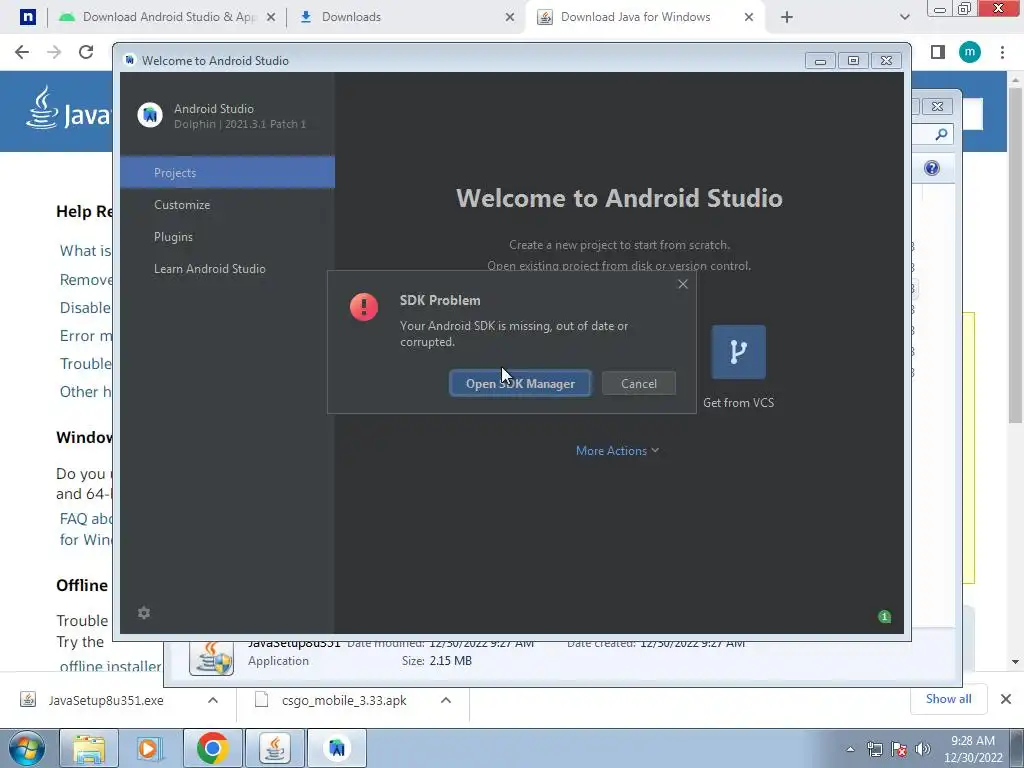Viewport: 1024px width, 768px height.
Task: Click the JavaSetup file icon in Explorer details
Action: click(211, 656)
